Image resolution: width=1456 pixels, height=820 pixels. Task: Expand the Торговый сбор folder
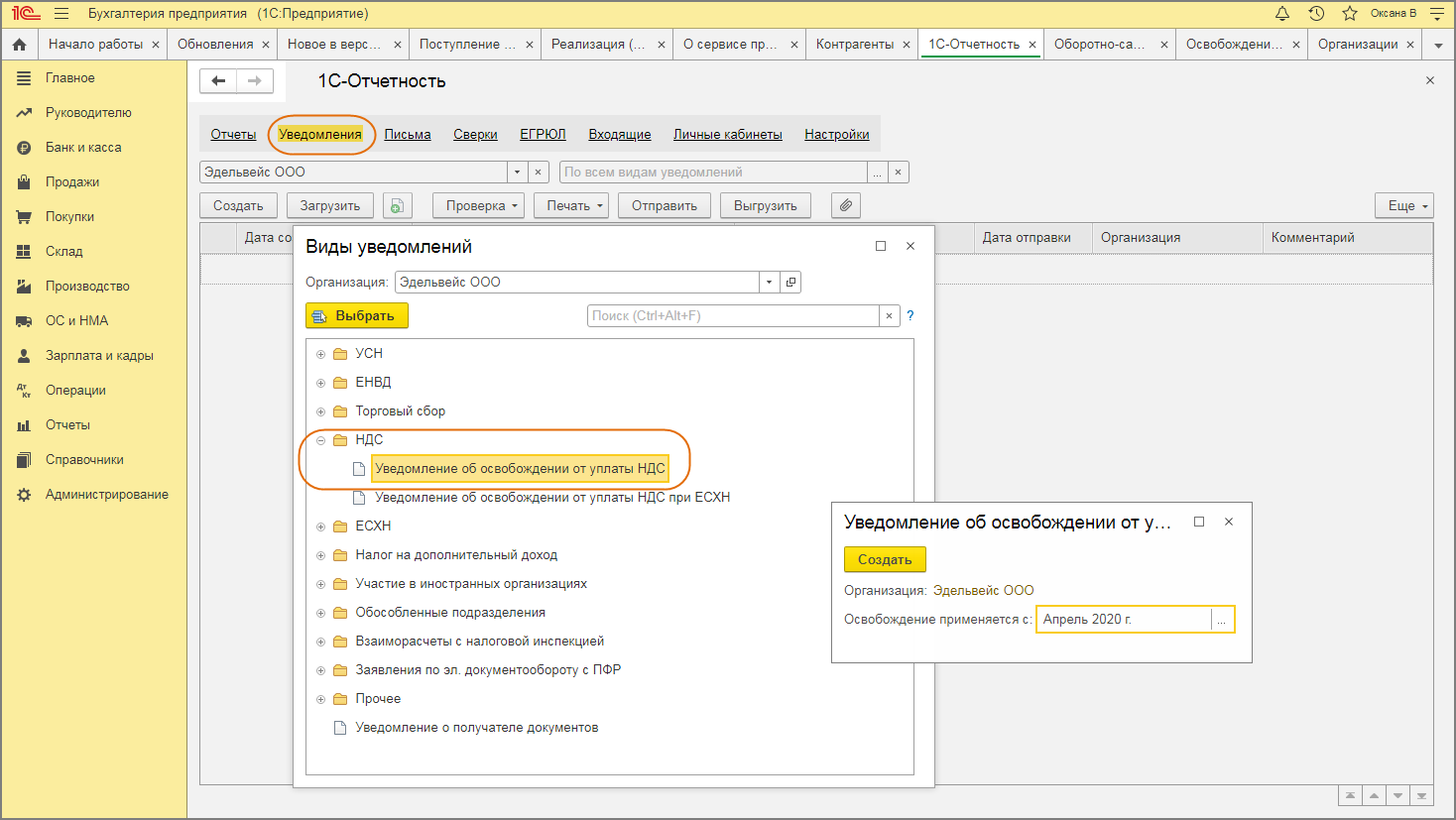pyautogui.click(x=320, y=411)
